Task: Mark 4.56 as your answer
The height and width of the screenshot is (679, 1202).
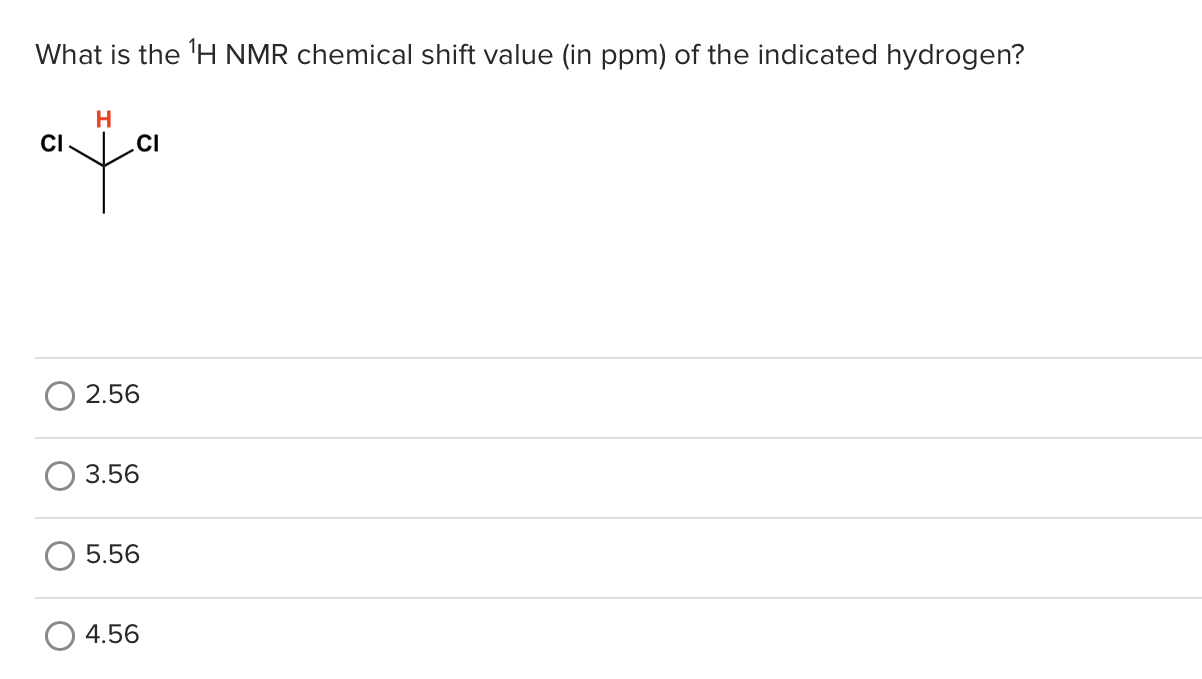Action: (x=60, y=635)
